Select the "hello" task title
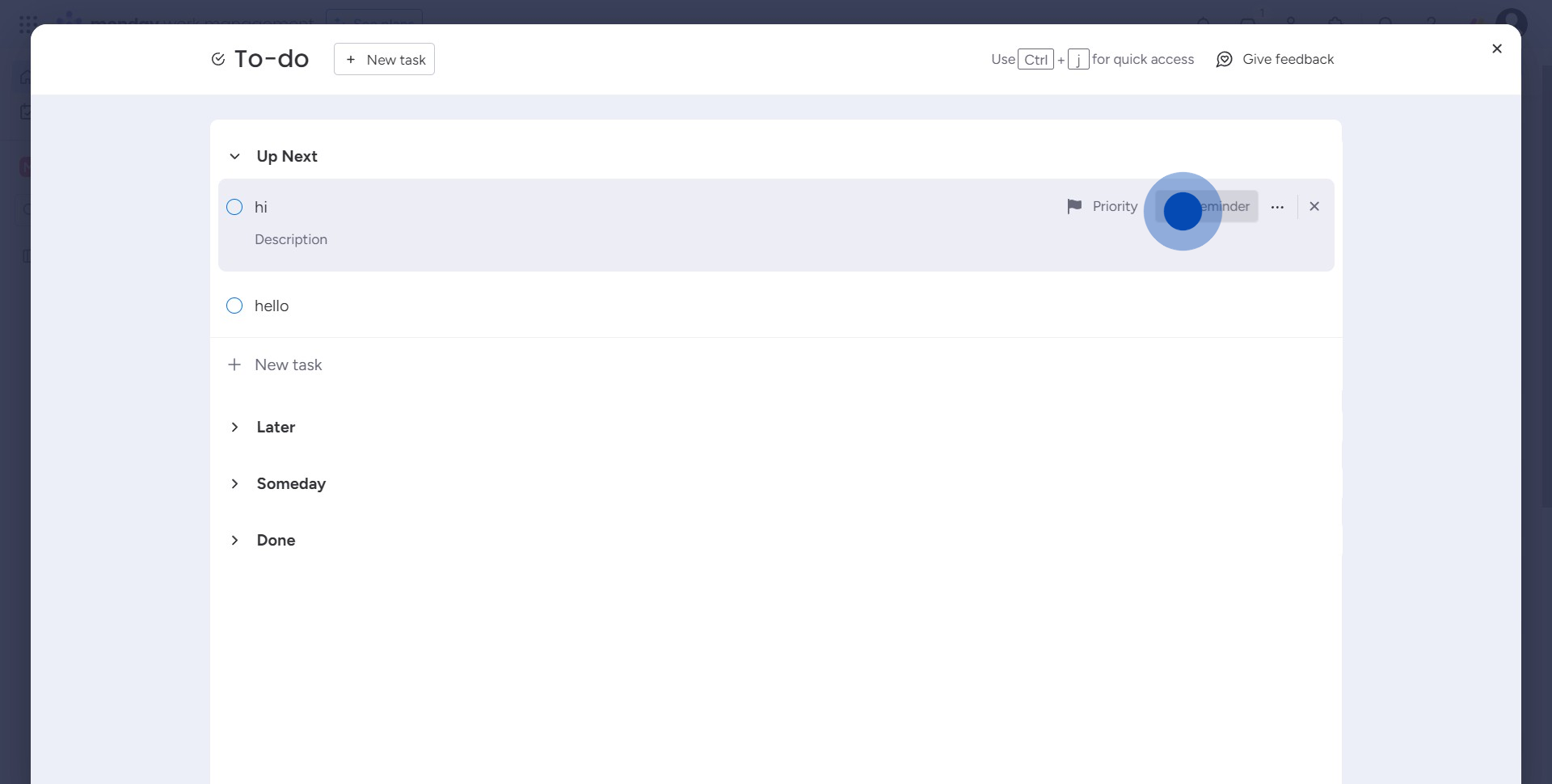Screen dimensions: 1552x784 (272, 306)
